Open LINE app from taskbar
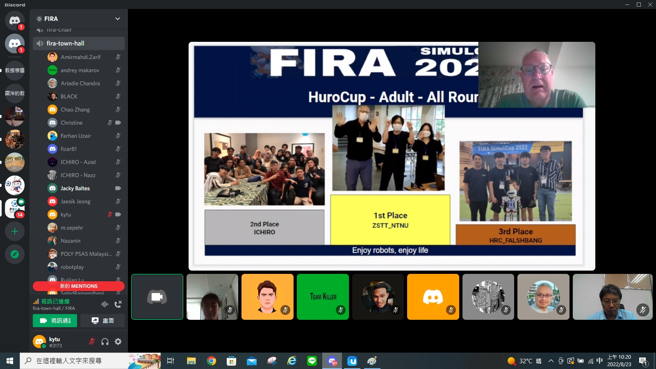The image size is (656, 369). pos(312,361)
